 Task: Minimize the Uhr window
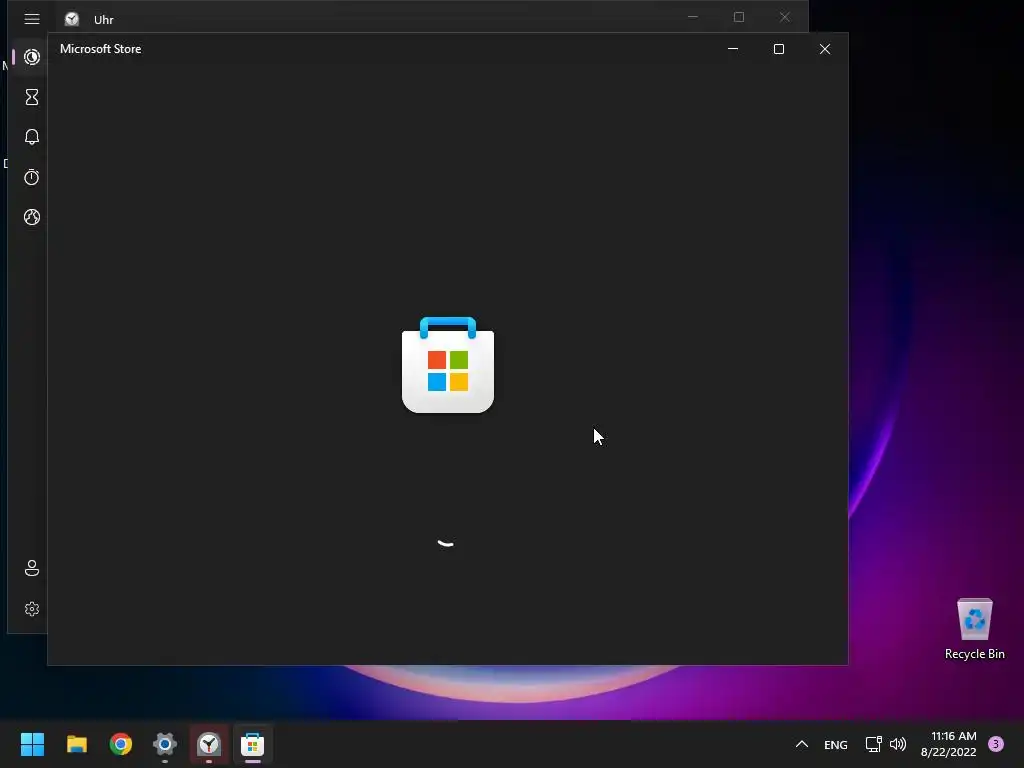pyautogui.click(x=693, y=17)
